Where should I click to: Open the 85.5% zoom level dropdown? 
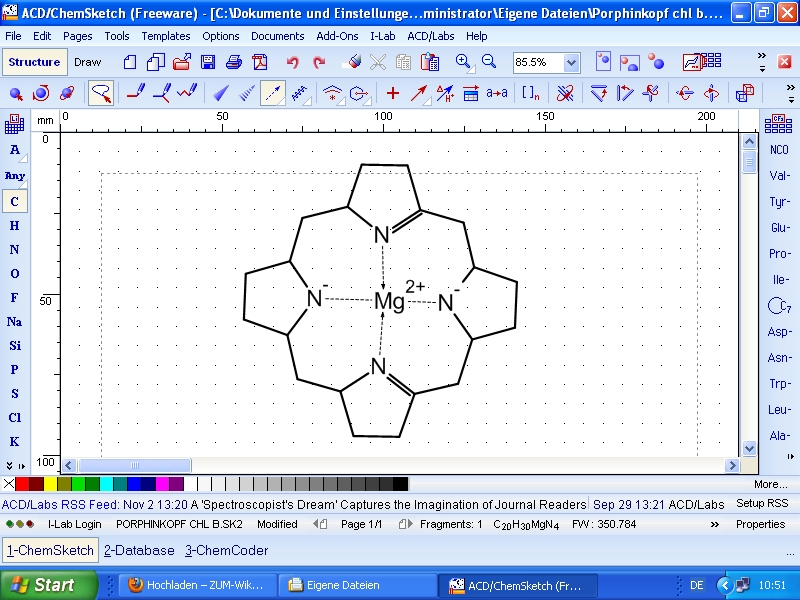[x=571, y=62]
